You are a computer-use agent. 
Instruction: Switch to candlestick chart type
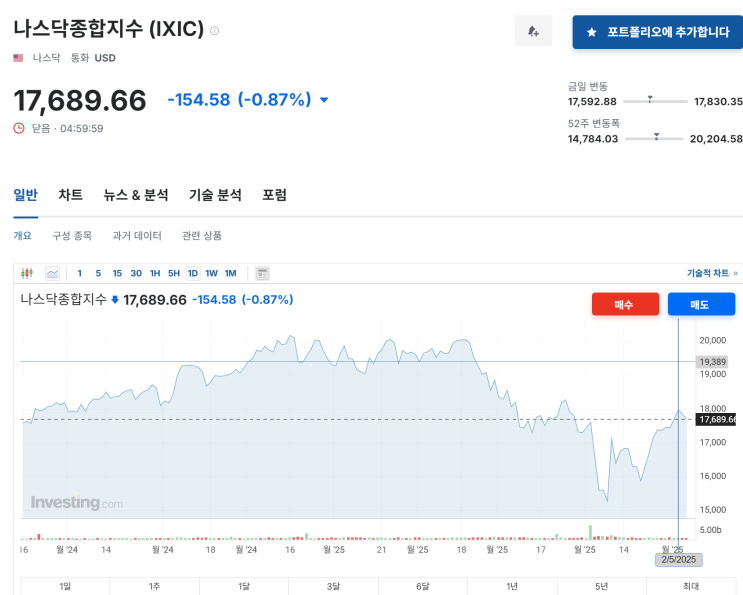point(27,273)
